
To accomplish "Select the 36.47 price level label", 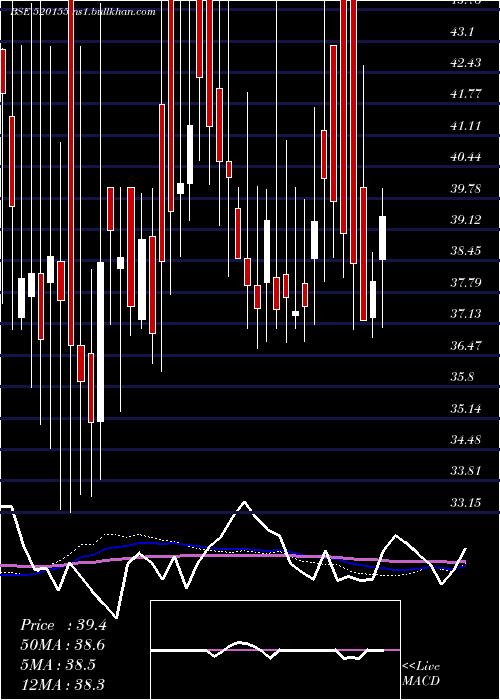I will click(x=466, y=346).
